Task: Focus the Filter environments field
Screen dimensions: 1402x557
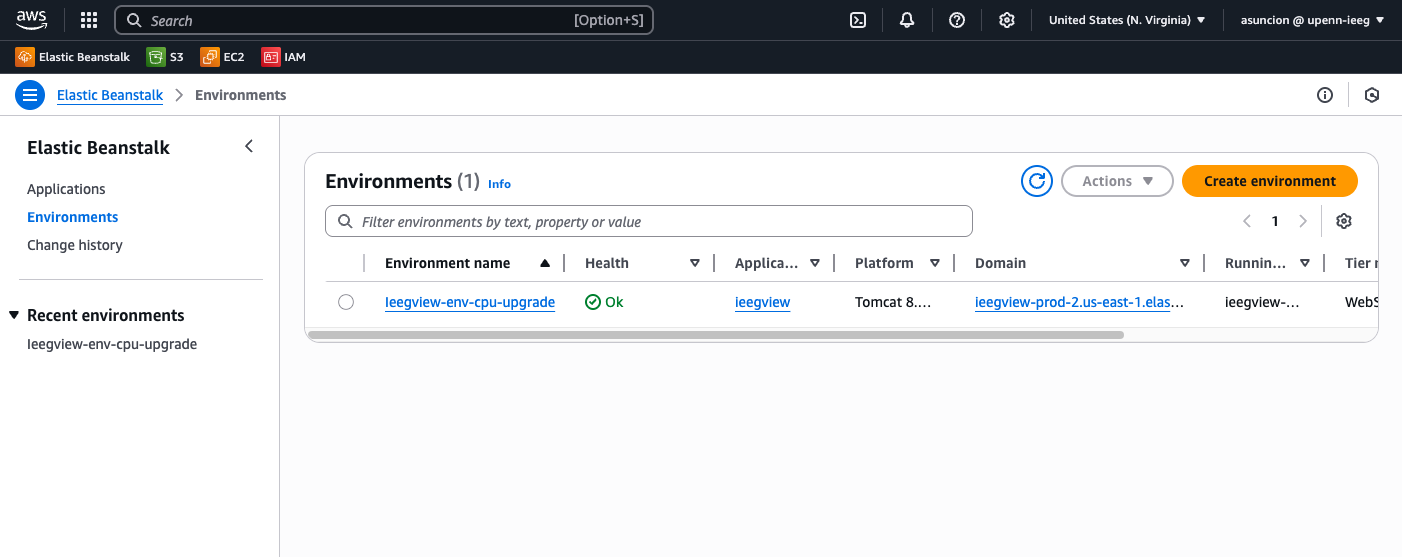Action: tap(649, 221)
